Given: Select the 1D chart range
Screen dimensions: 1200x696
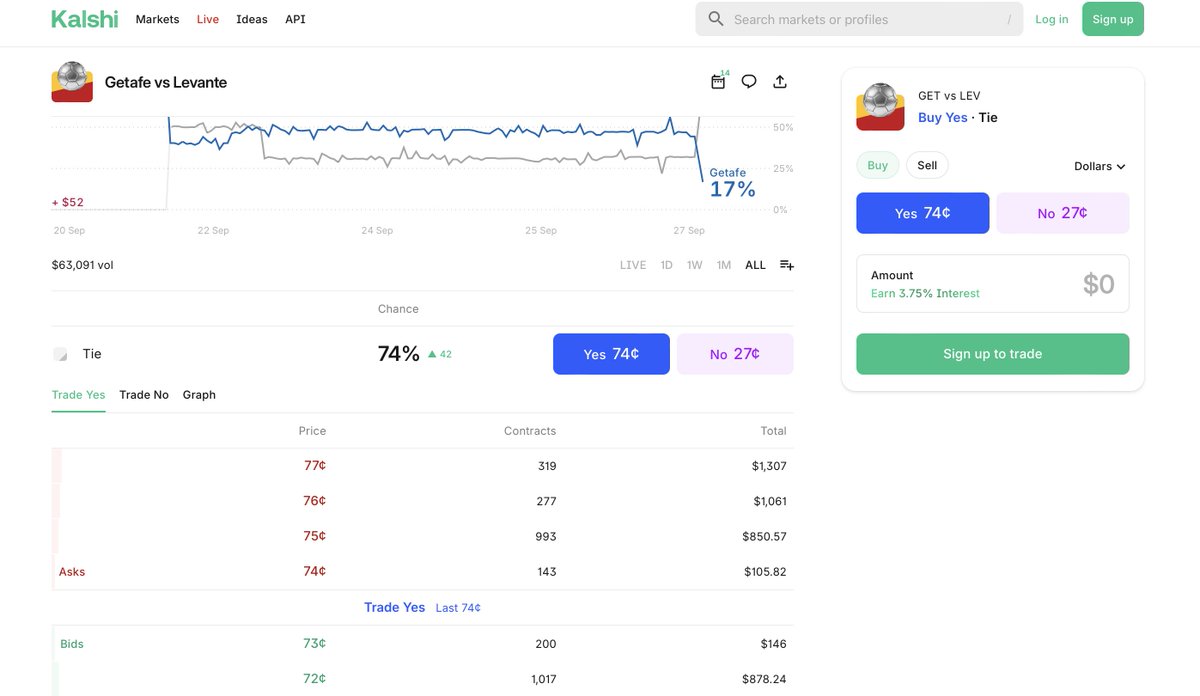Looking at the screenshot, I should 666,265.
